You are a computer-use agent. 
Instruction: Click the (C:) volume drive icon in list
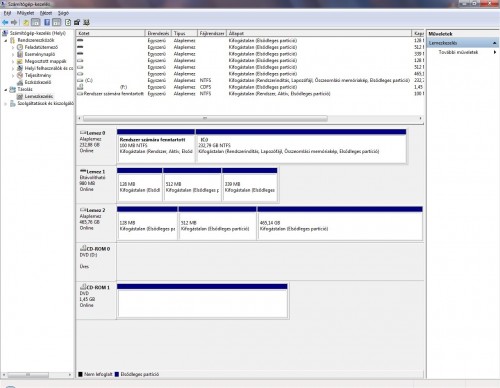pyautogui.click(x=80, y=80)
